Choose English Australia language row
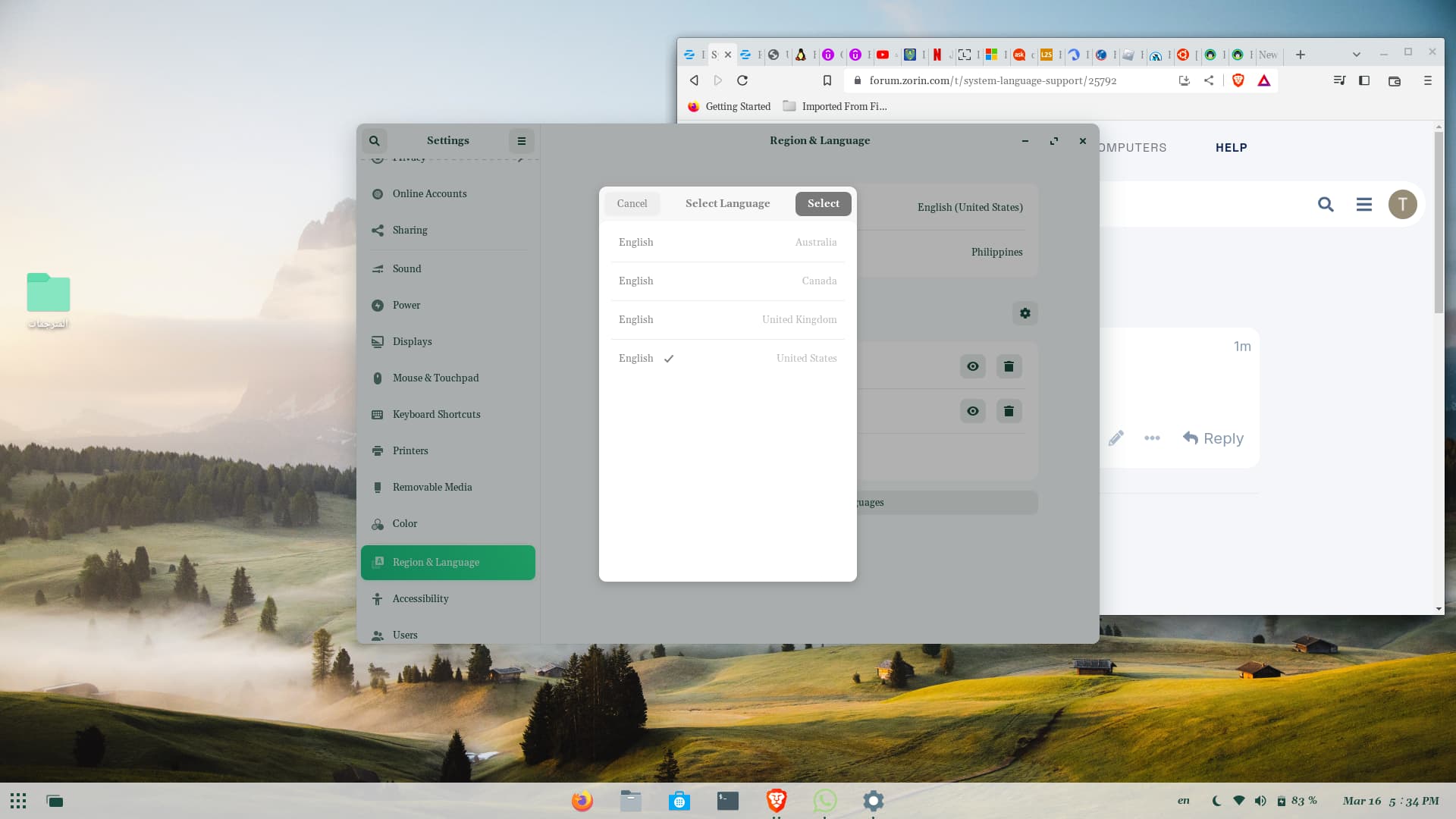1456x819 pixels. click(x=727, y=243)
